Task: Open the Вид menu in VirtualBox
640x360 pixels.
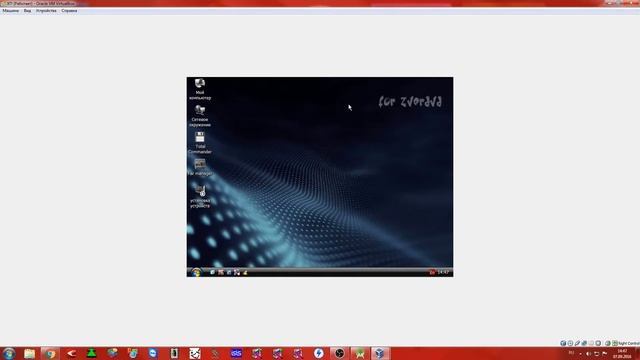Action: [27, 11]
